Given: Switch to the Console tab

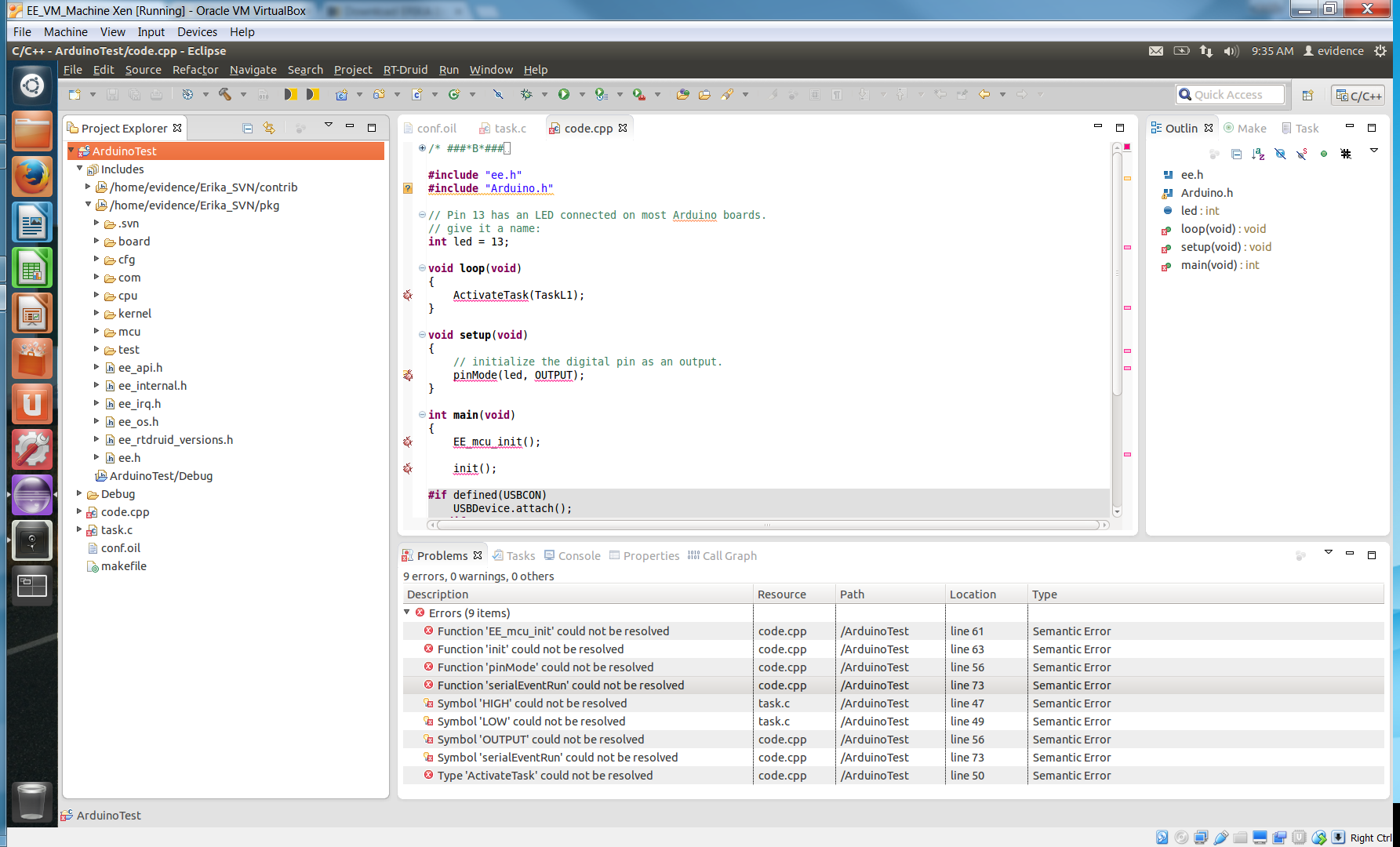Looking at the screenshot, I should [x=573, y=555].
